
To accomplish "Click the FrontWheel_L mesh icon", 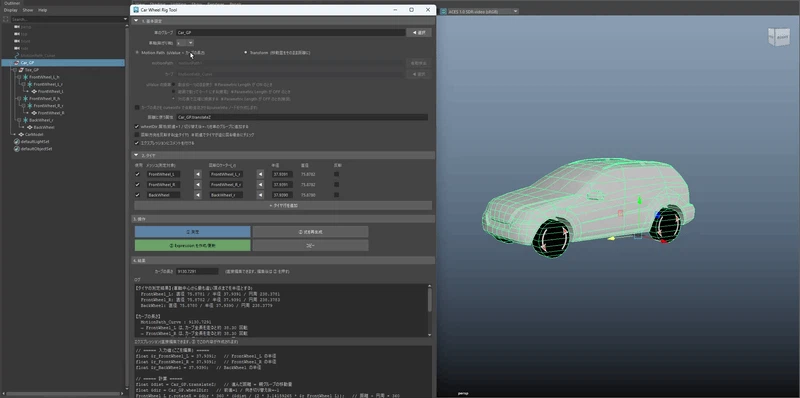I will [34, 91].
